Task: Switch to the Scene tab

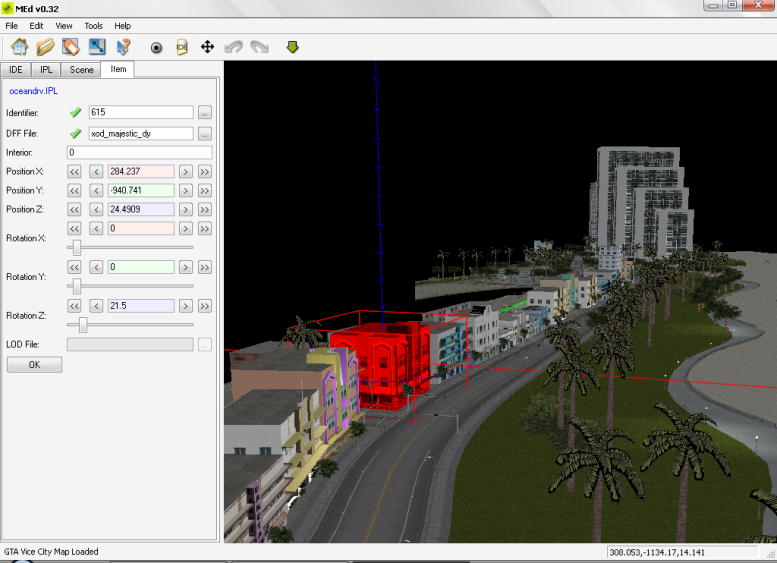Action: pyautogui.click(x=82, y=70)
